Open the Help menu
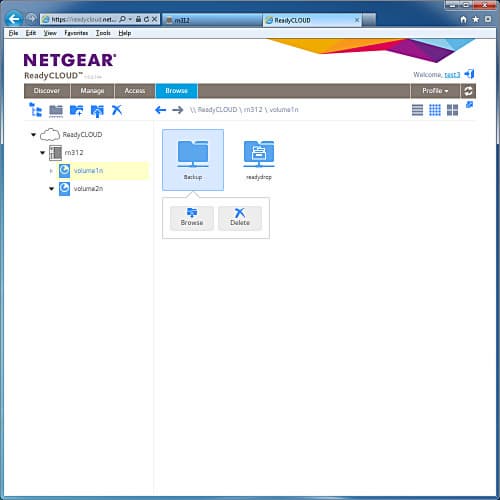 [125, 33]
